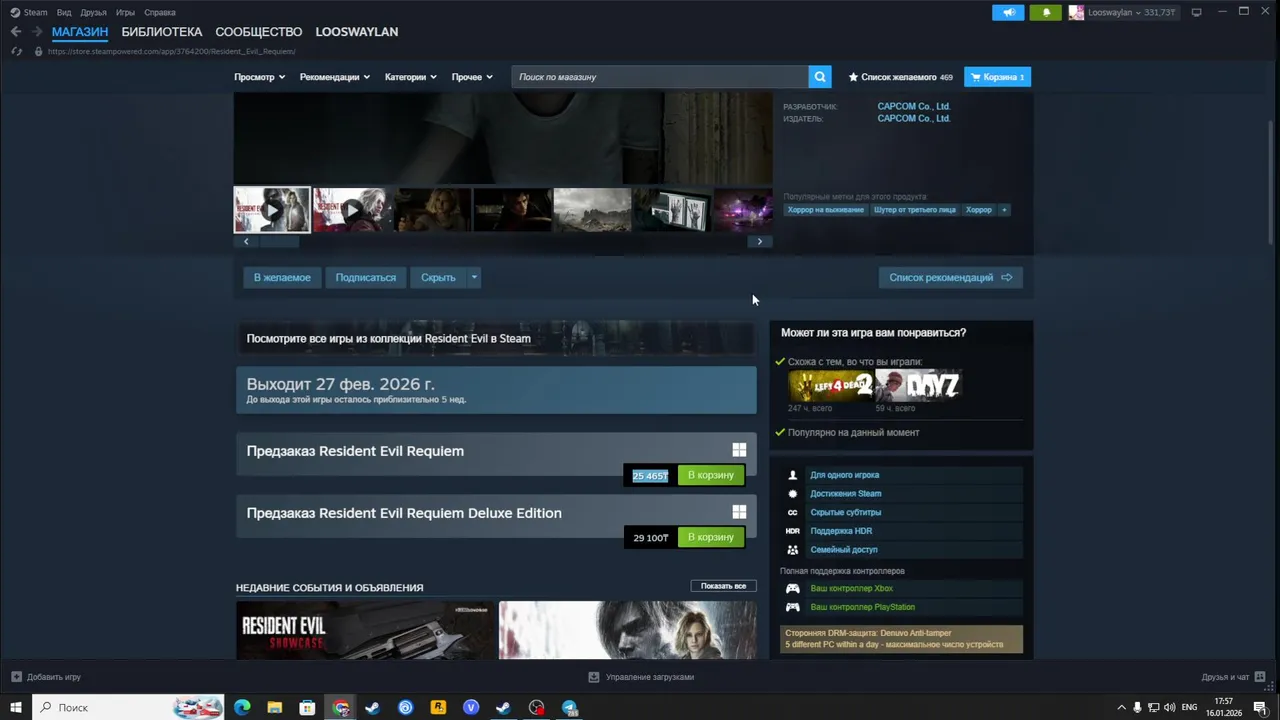1280x720 pixels.
Task: Add Deluxe Edition 29 100₸ to cart
Action: [711, 538]
